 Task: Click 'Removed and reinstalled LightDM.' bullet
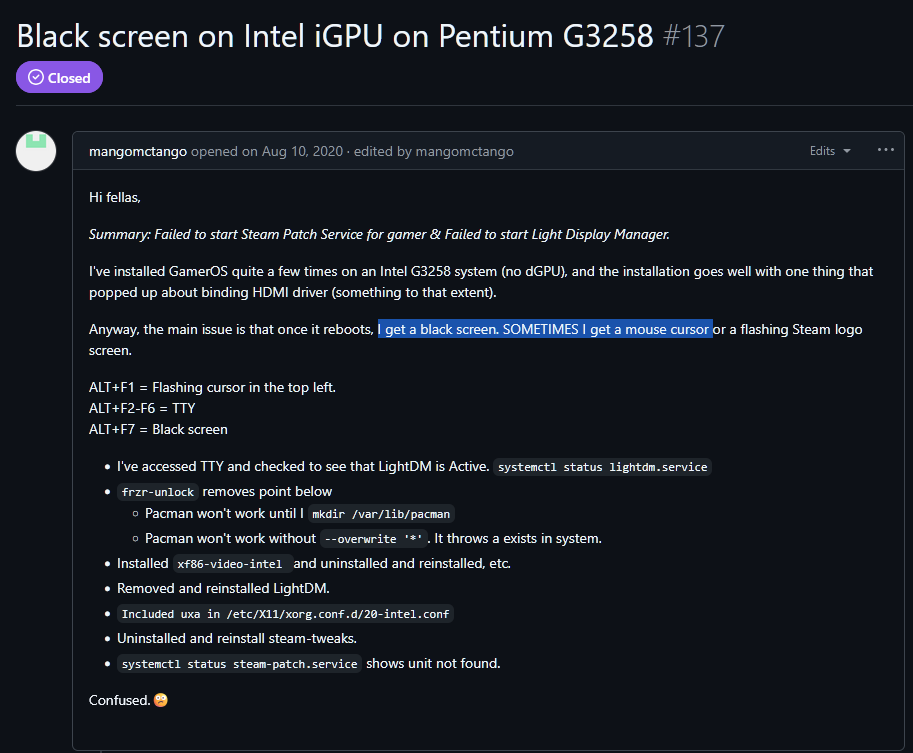(x=223, y=588)
